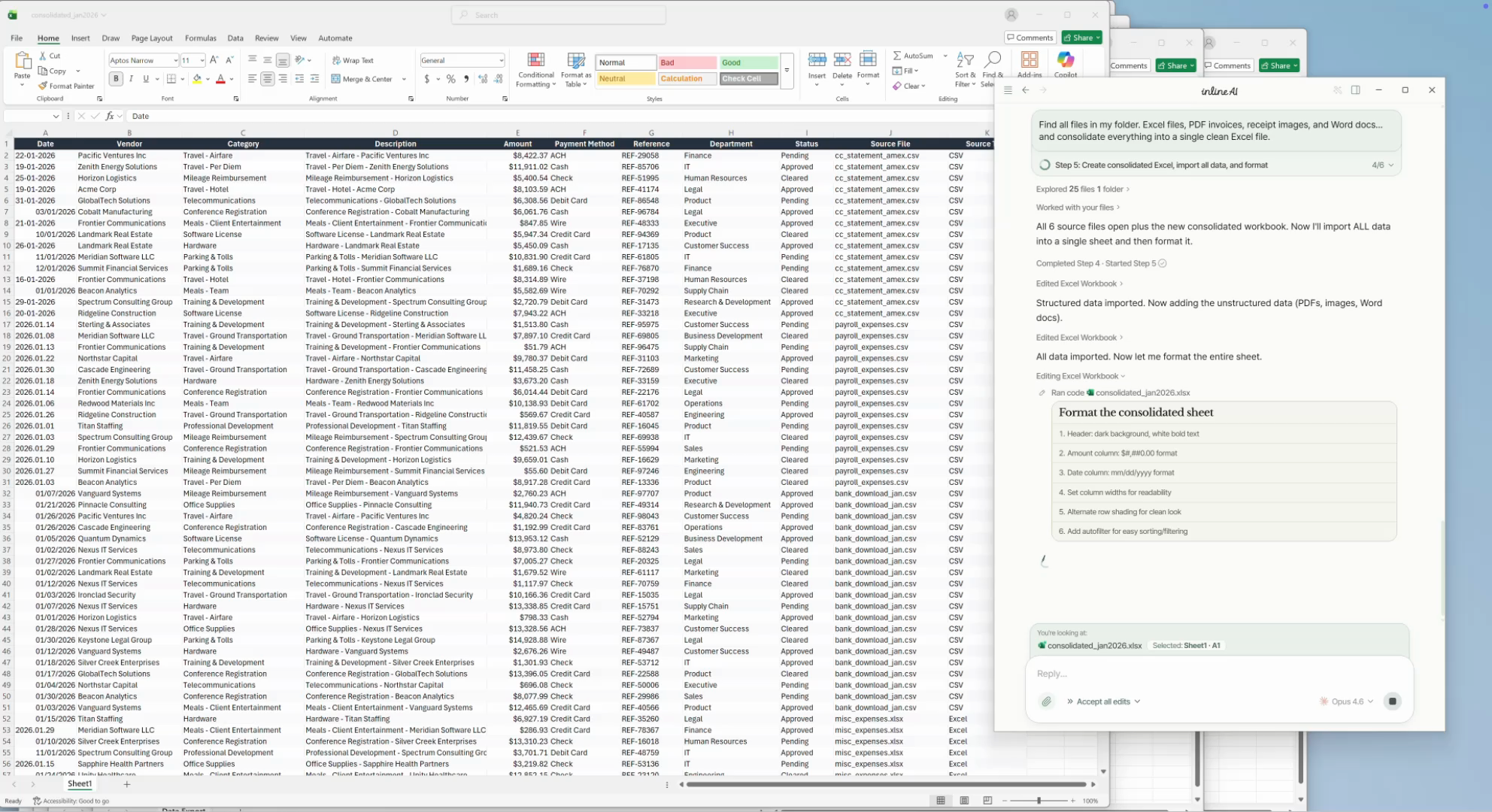Switch to the Formulas ribbon tab
This screenshot has height=812, width=1492.
tap(200, 38)
